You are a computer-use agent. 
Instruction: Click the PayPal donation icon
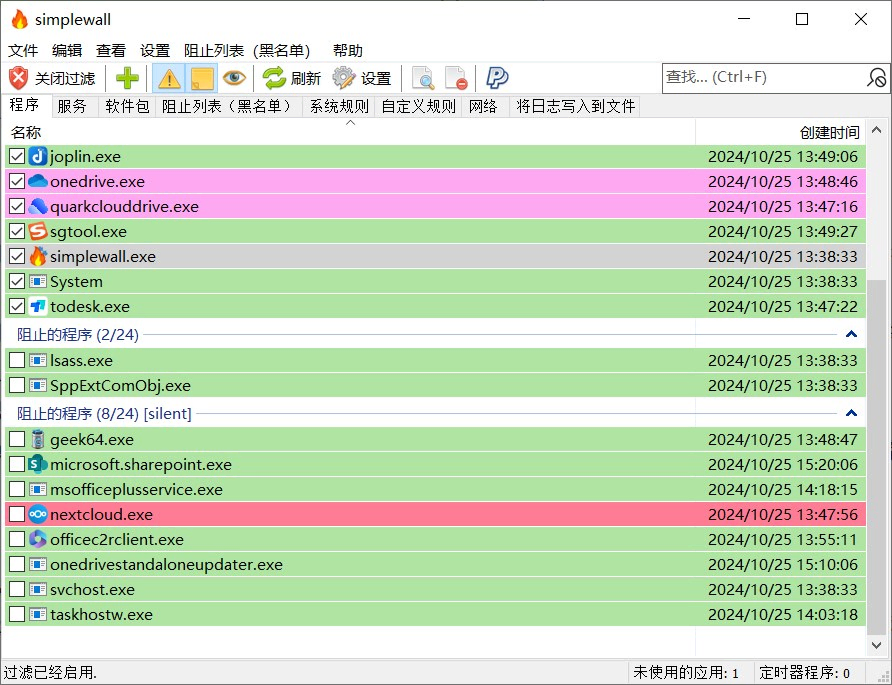497,77
